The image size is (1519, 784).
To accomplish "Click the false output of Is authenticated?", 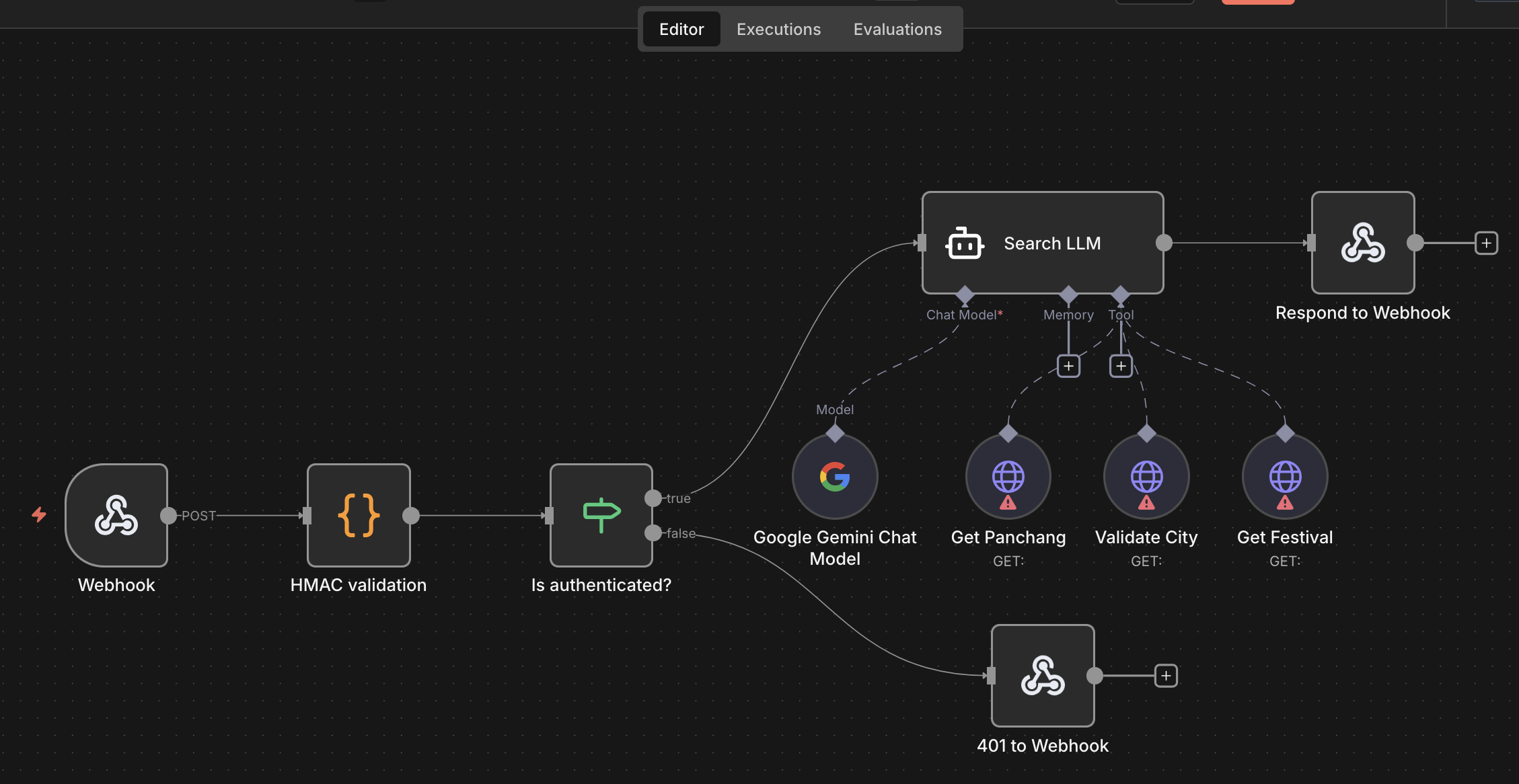I will pyautogui.click(x=653, y=533).
